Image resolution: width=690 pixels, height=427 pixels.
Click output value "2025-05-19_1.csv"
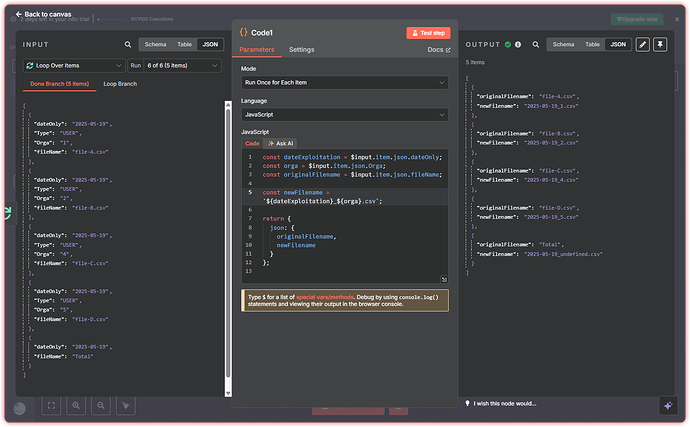pyautogui.click(x=551, y=106)
